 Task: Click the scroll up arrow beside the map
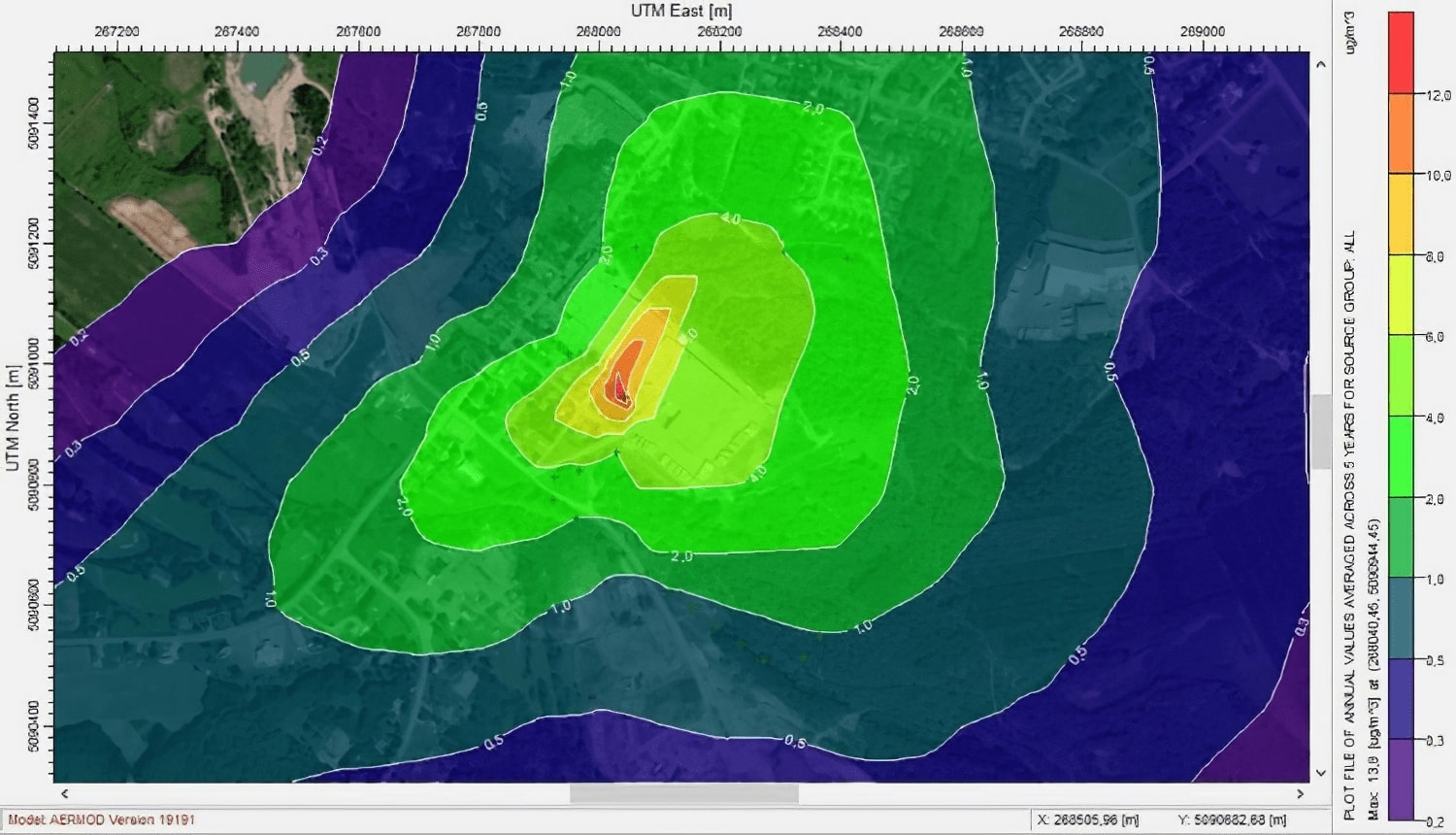click(x=1320, y=65)
